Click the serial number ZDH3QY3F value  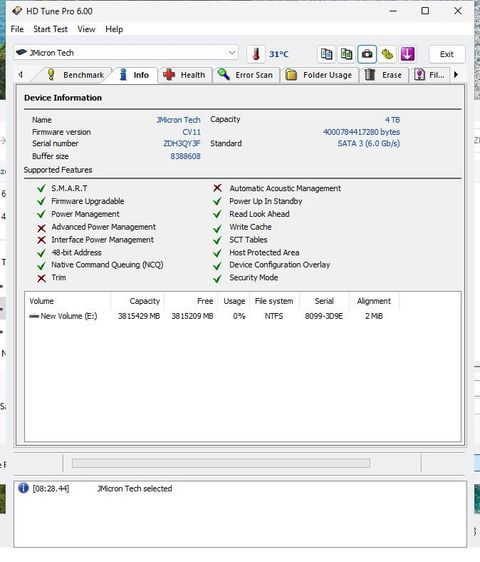tap(182, 143)
